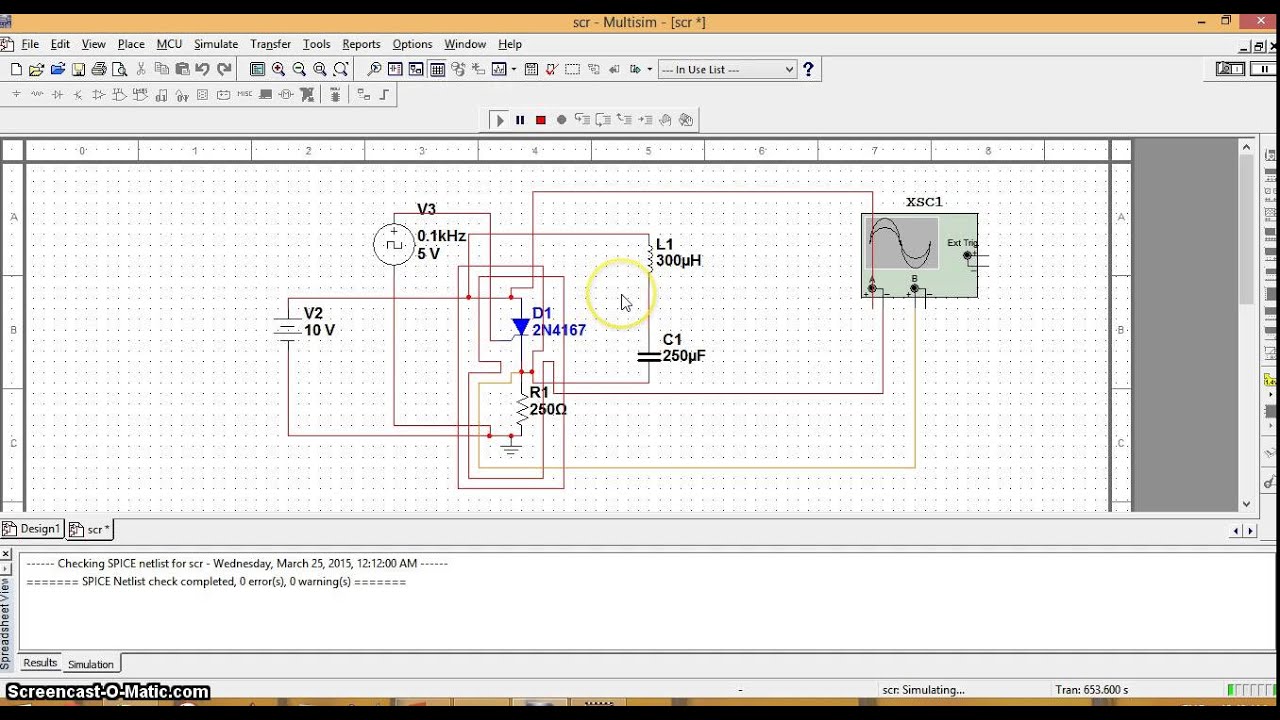Place an Indicator component
This screenshot has height=720, width=1280.
(202, 94)
